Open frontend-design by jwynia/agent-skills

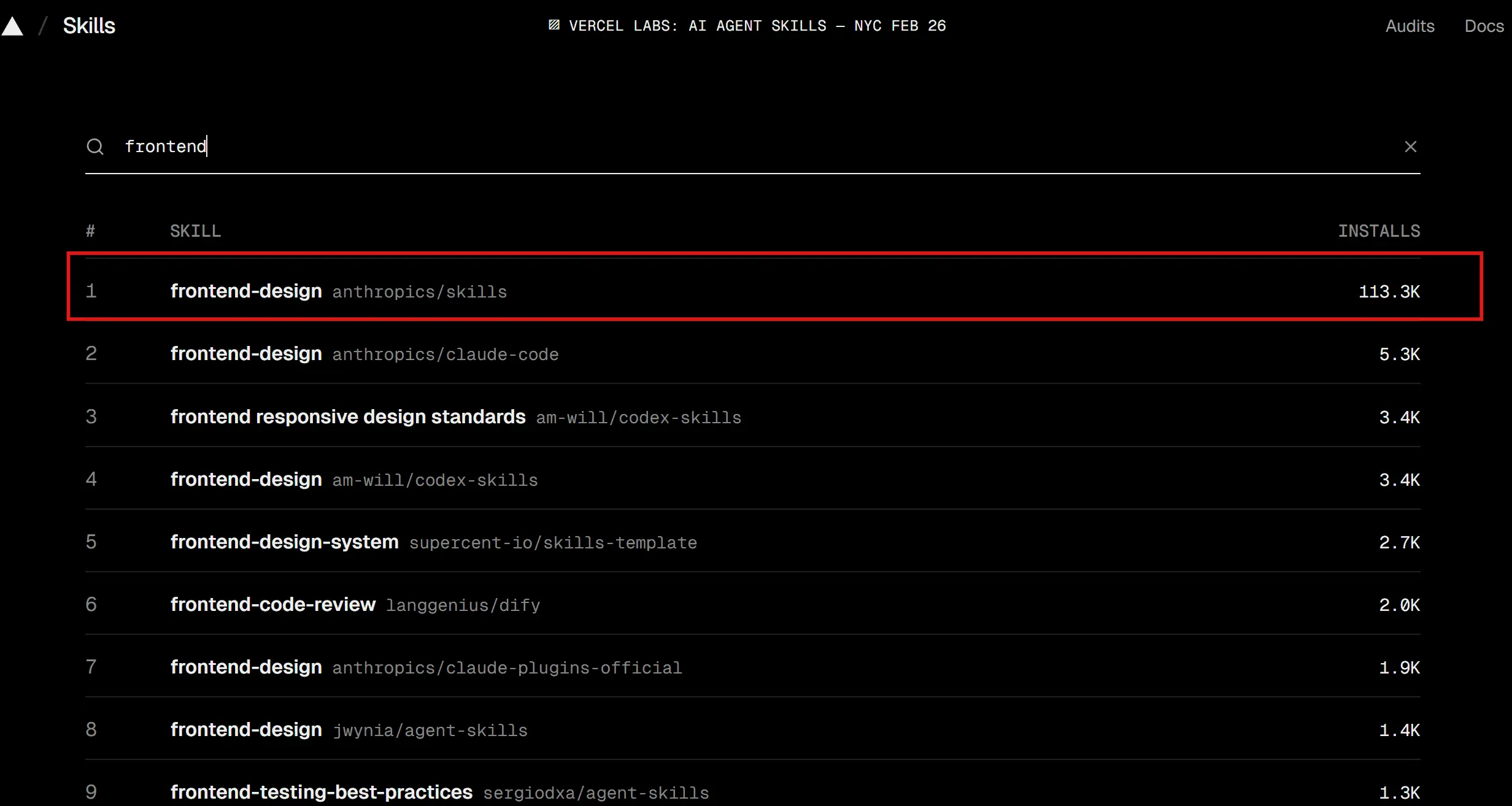pos(246,729)
